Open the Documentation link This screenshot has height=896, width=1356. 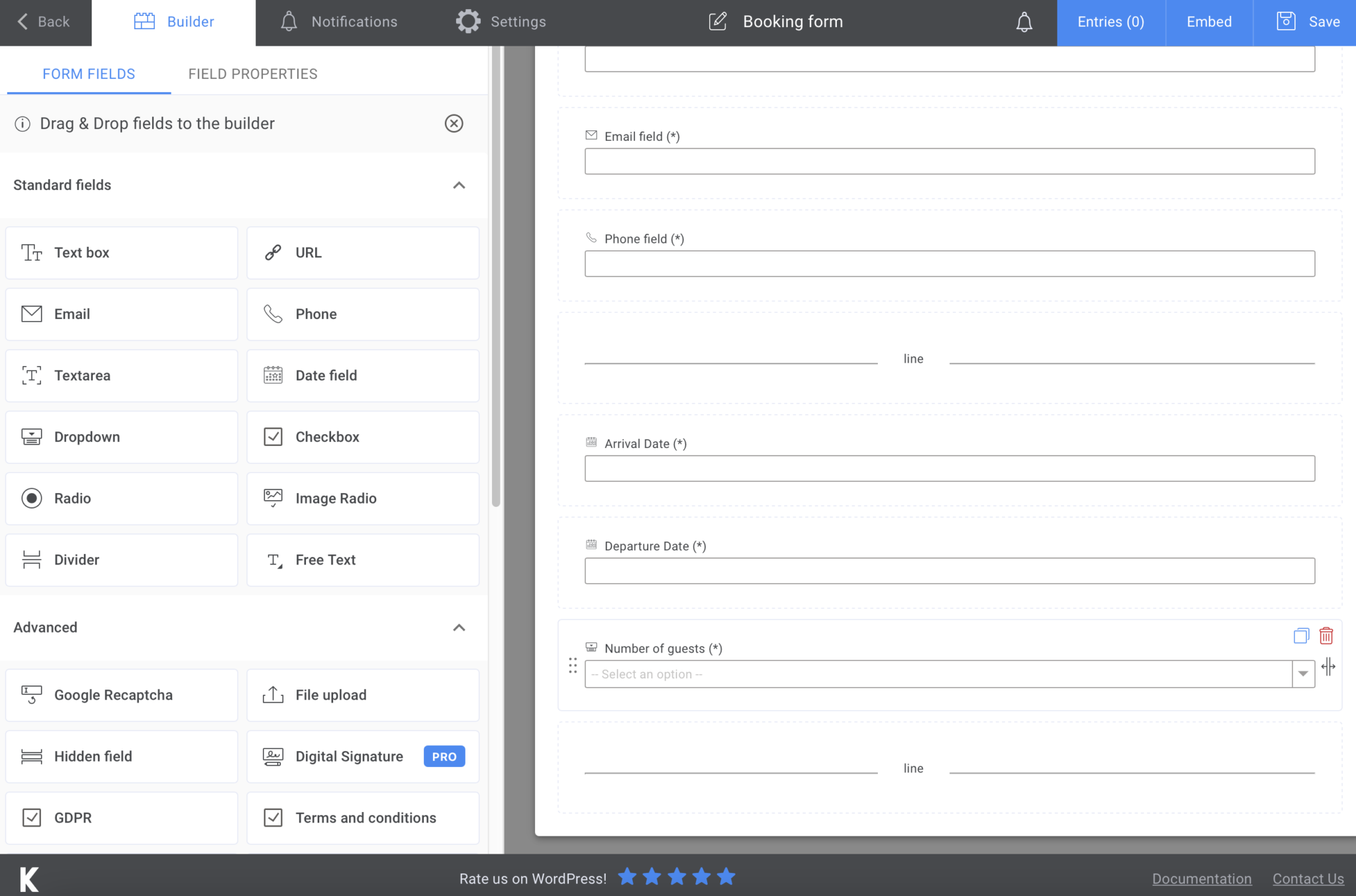[x=1202, y=878]
